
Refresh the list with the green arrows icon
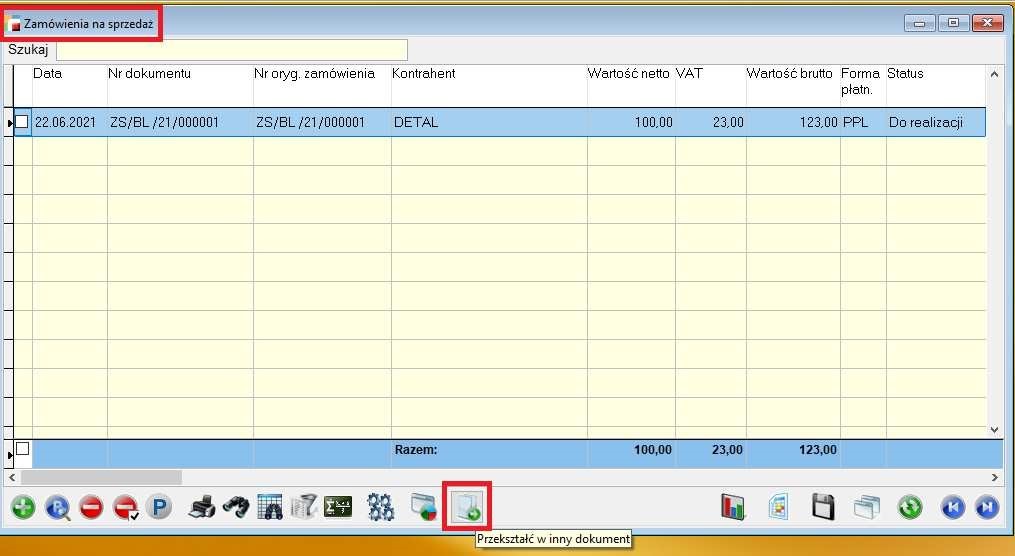click(x=910, y=507)
